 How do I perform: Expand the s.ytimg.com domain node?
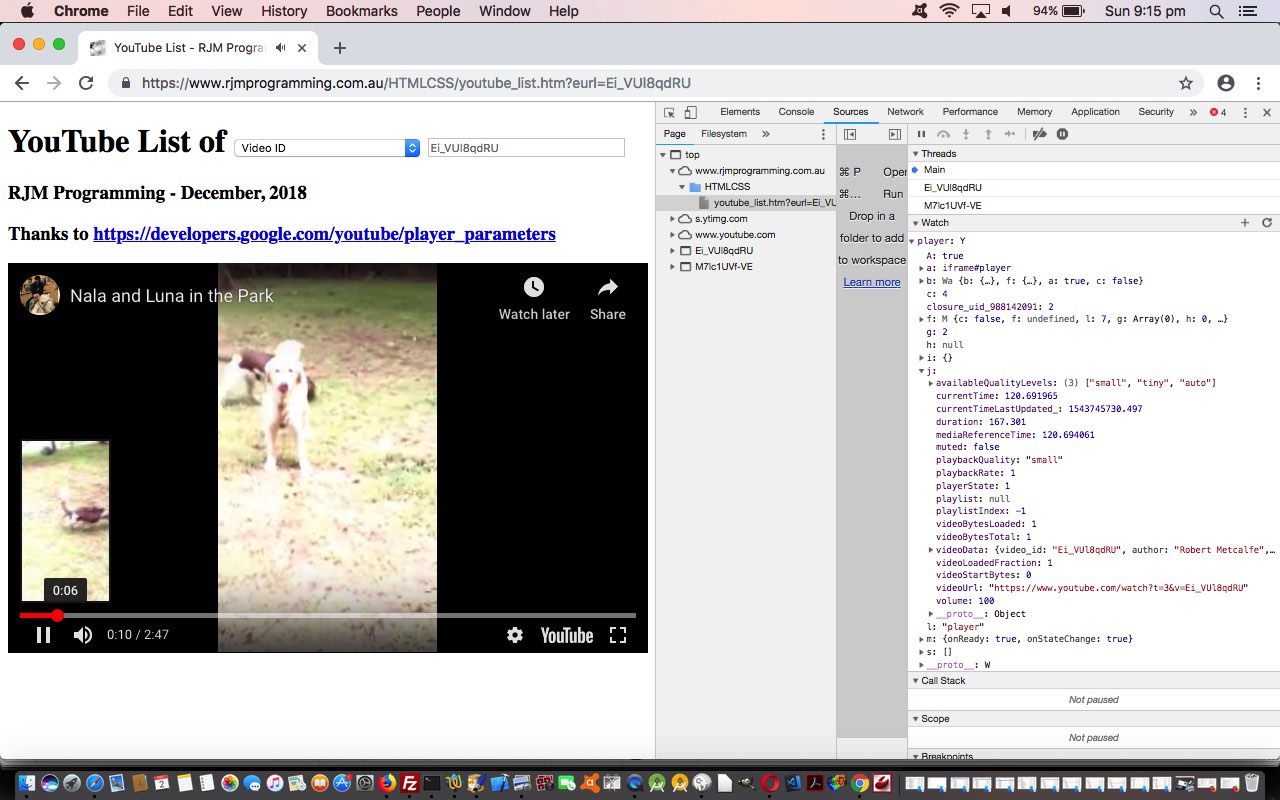pyautogui.click(x=672, y=219)
